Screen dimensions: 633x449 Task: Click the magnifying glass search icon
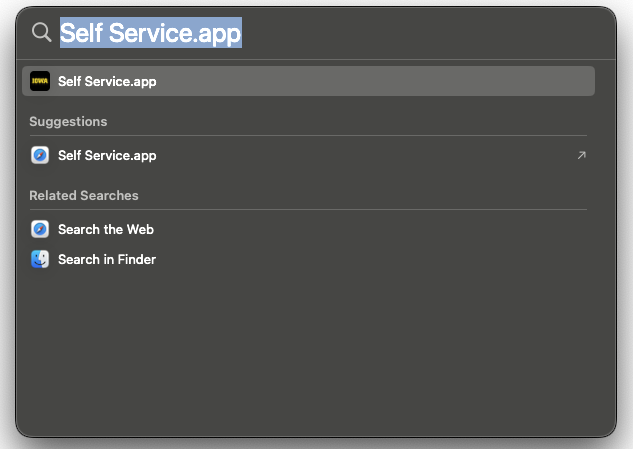click(x=41, y=32)
